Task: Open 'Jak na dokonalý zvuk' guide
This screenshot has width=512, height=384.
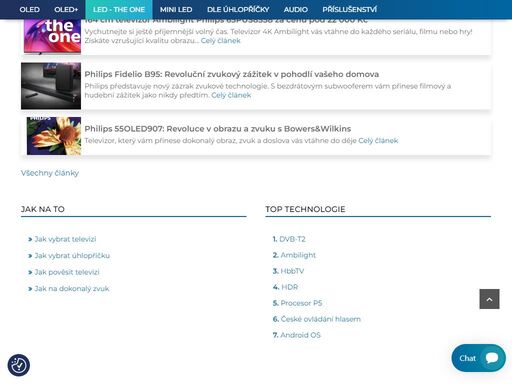Action: coord(72,289)
